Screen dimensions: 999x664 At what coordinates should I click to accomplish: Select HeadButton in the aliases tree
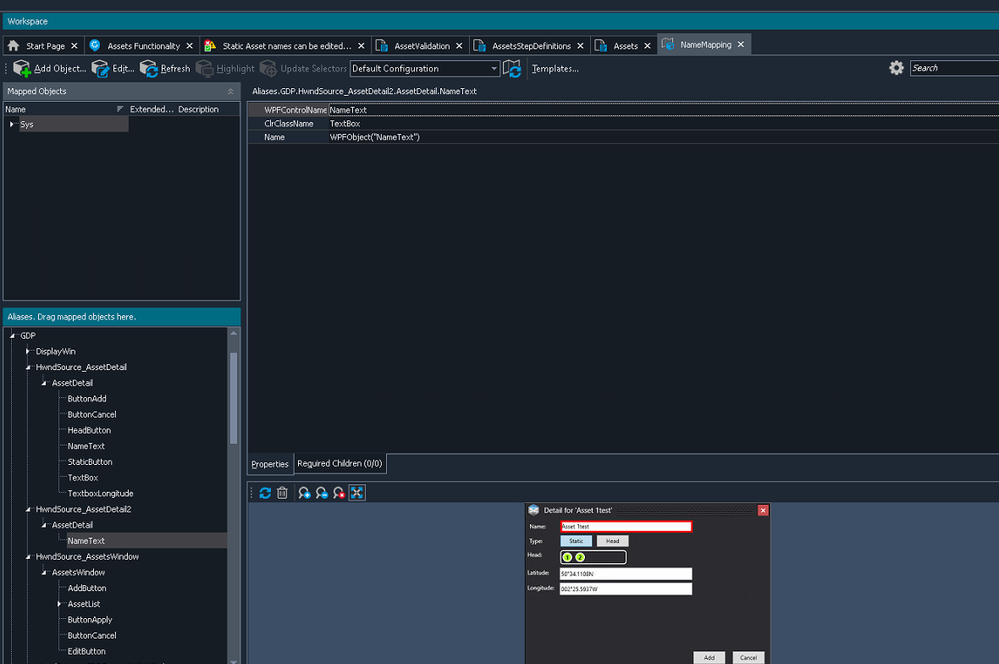click(89, 431)
